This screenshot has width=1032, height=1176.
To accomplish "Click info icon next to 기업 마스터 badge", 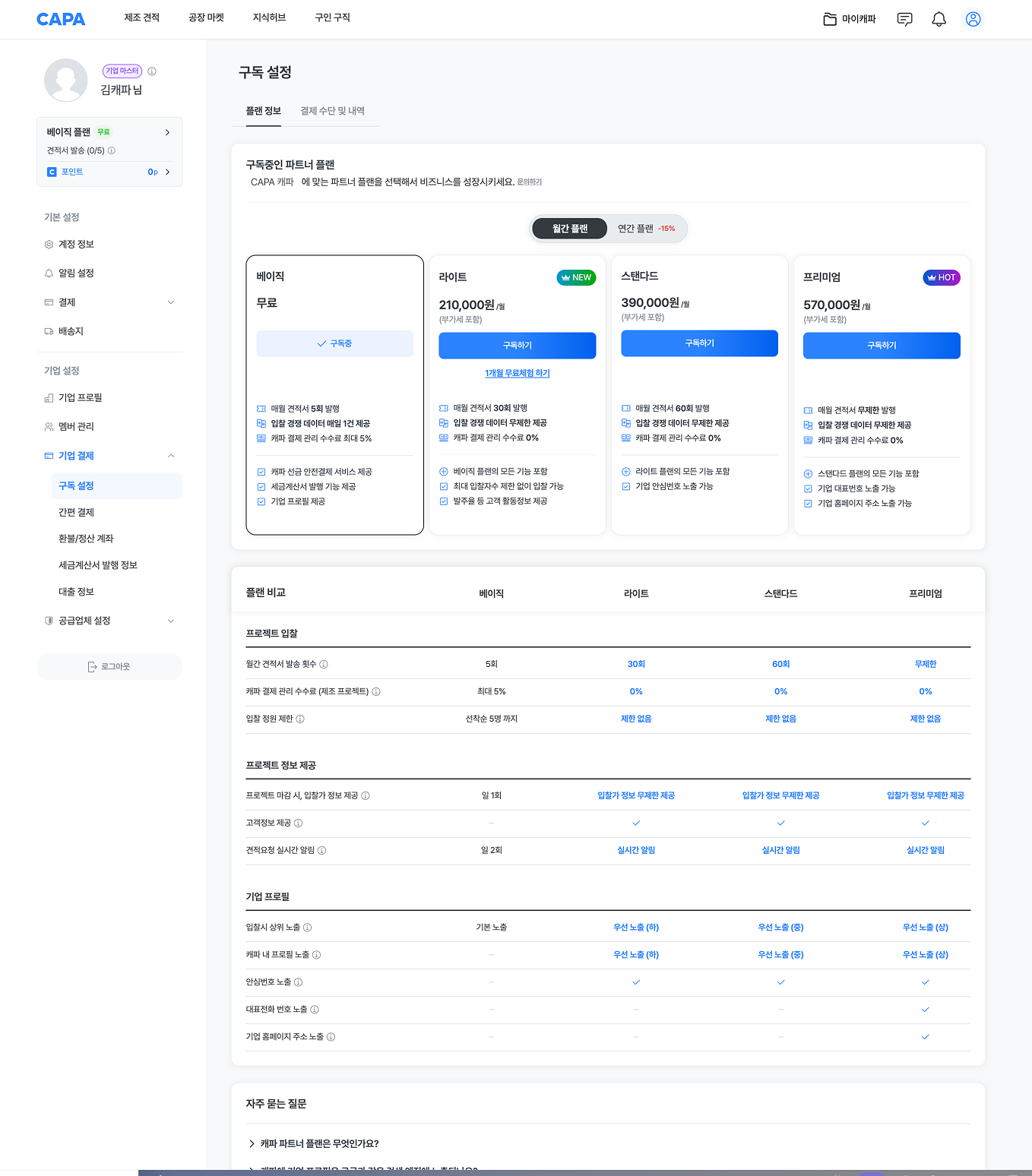I will click(152, 71).
